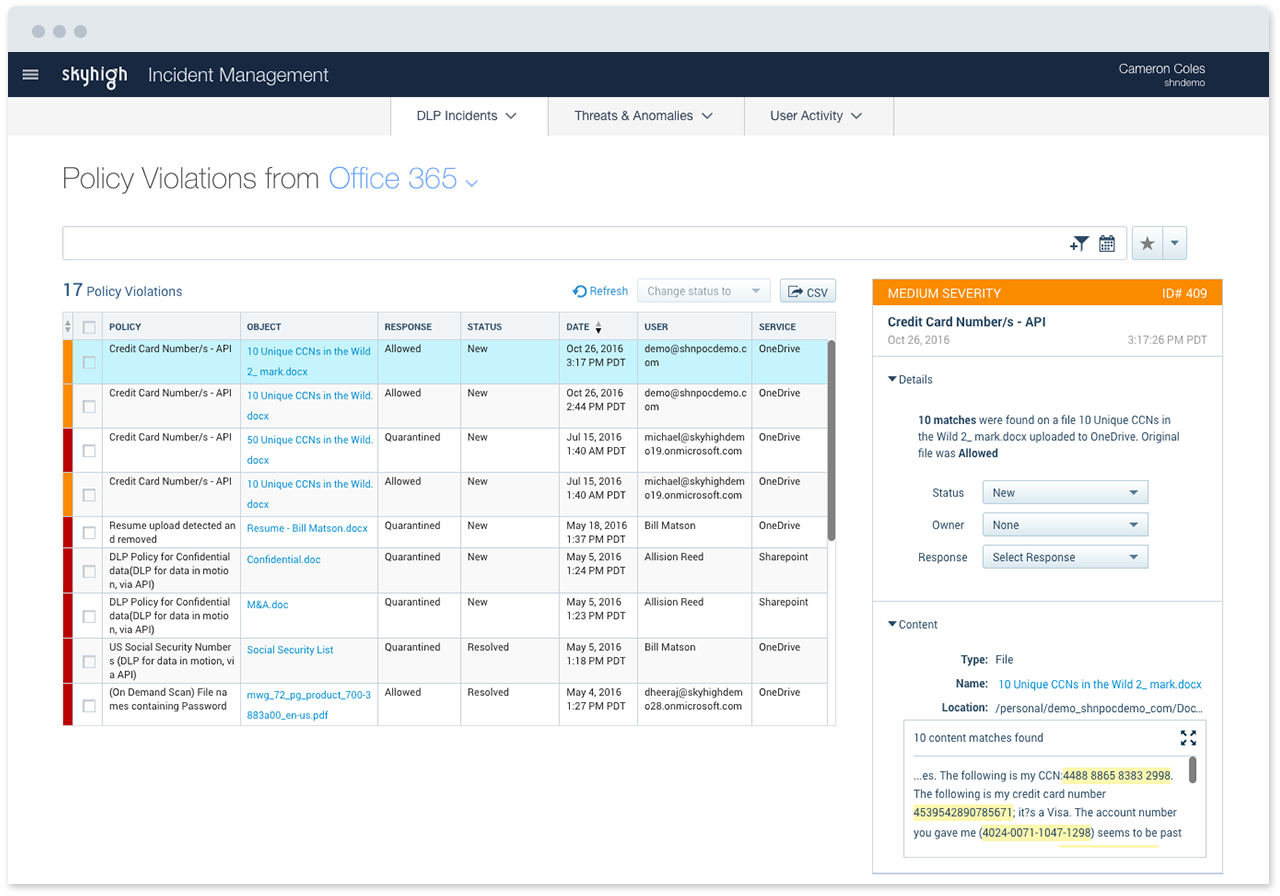
Task: Open the Cameron Coles account menu
Action: (x=1162, y=75)
